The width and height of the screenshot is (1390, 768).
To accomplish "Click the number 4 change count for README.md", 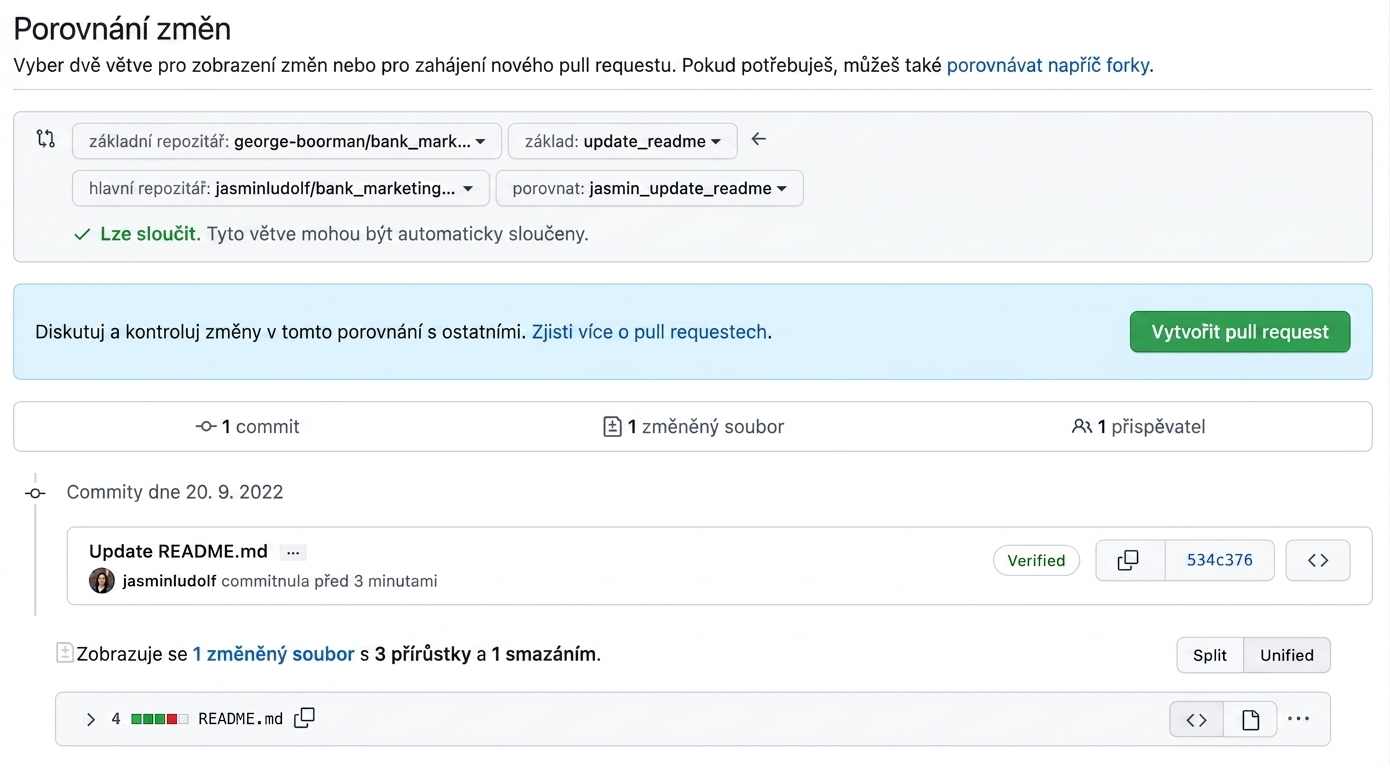I will [116, 719].
